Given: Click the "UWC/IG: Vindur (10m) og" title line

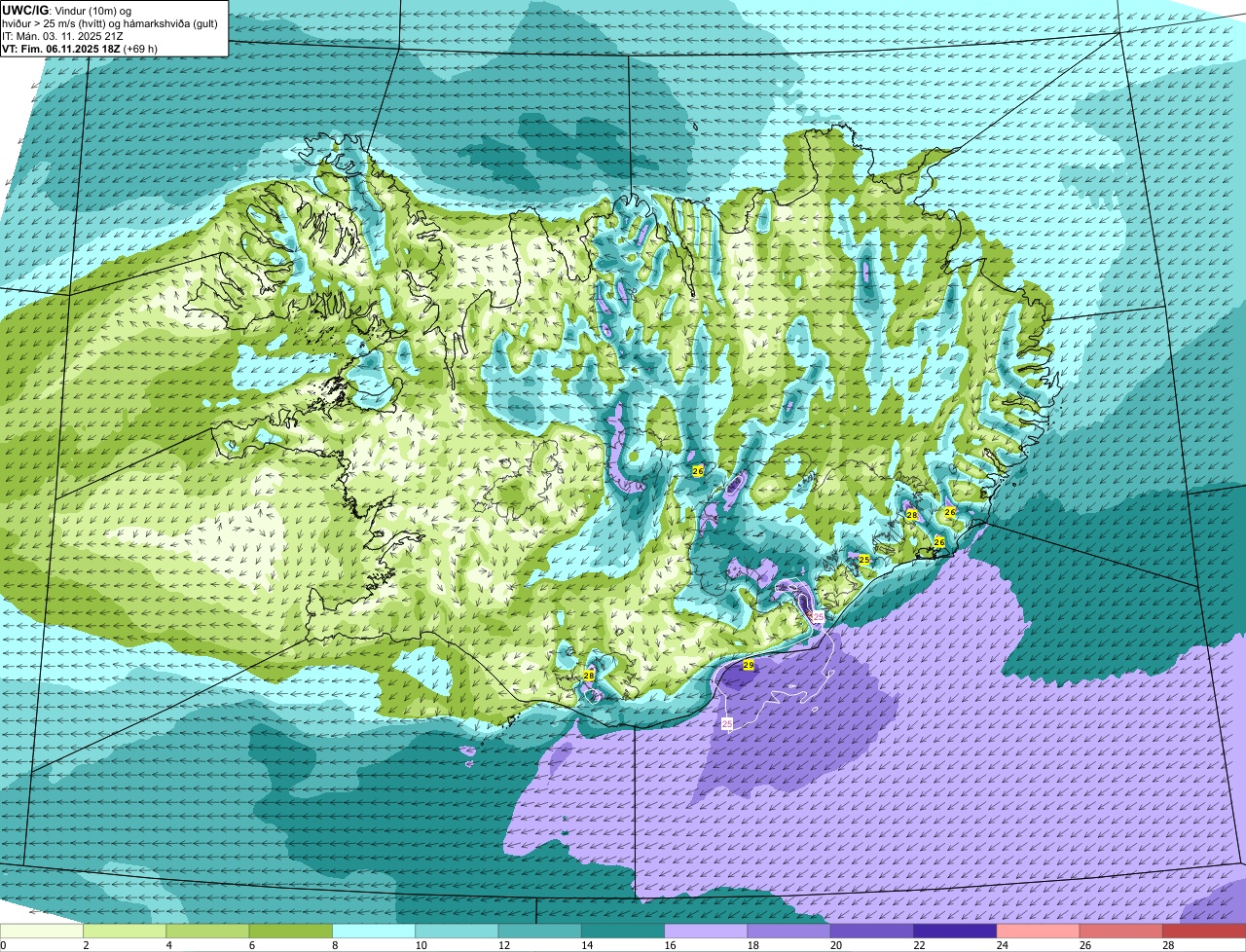Looking at the screenshot, I should [66, 10].
